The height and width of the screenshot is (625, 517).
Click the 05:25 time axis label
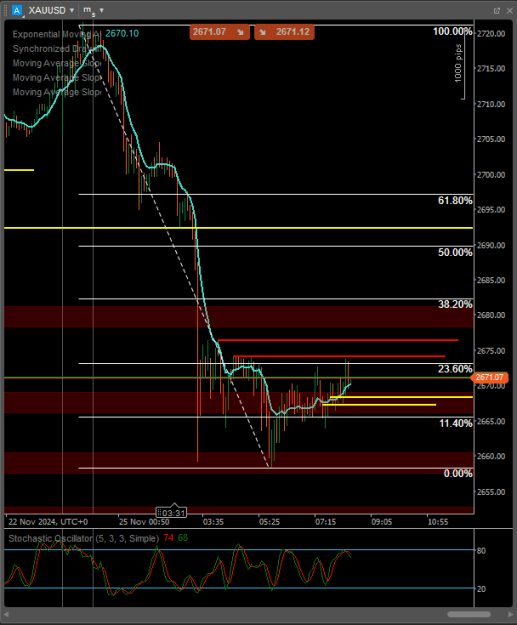click(x=269, y=522)
